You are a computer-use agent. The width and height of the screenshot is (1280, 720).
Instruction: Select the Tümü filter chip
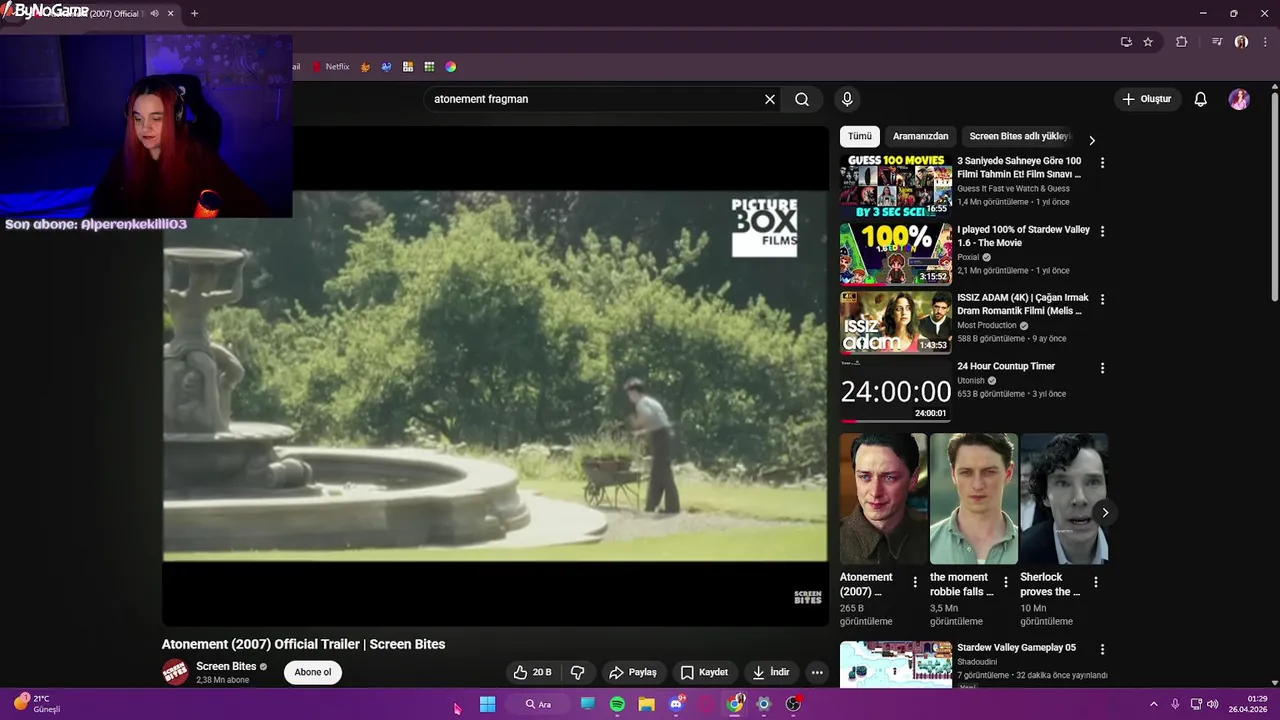[860, 136]
